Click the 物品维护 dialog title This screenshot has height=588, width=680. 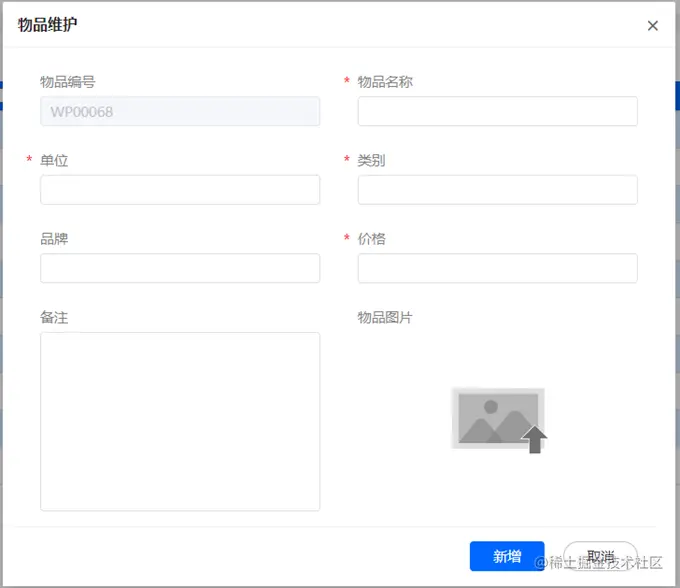pyautogui.click(x=47, y=25)
